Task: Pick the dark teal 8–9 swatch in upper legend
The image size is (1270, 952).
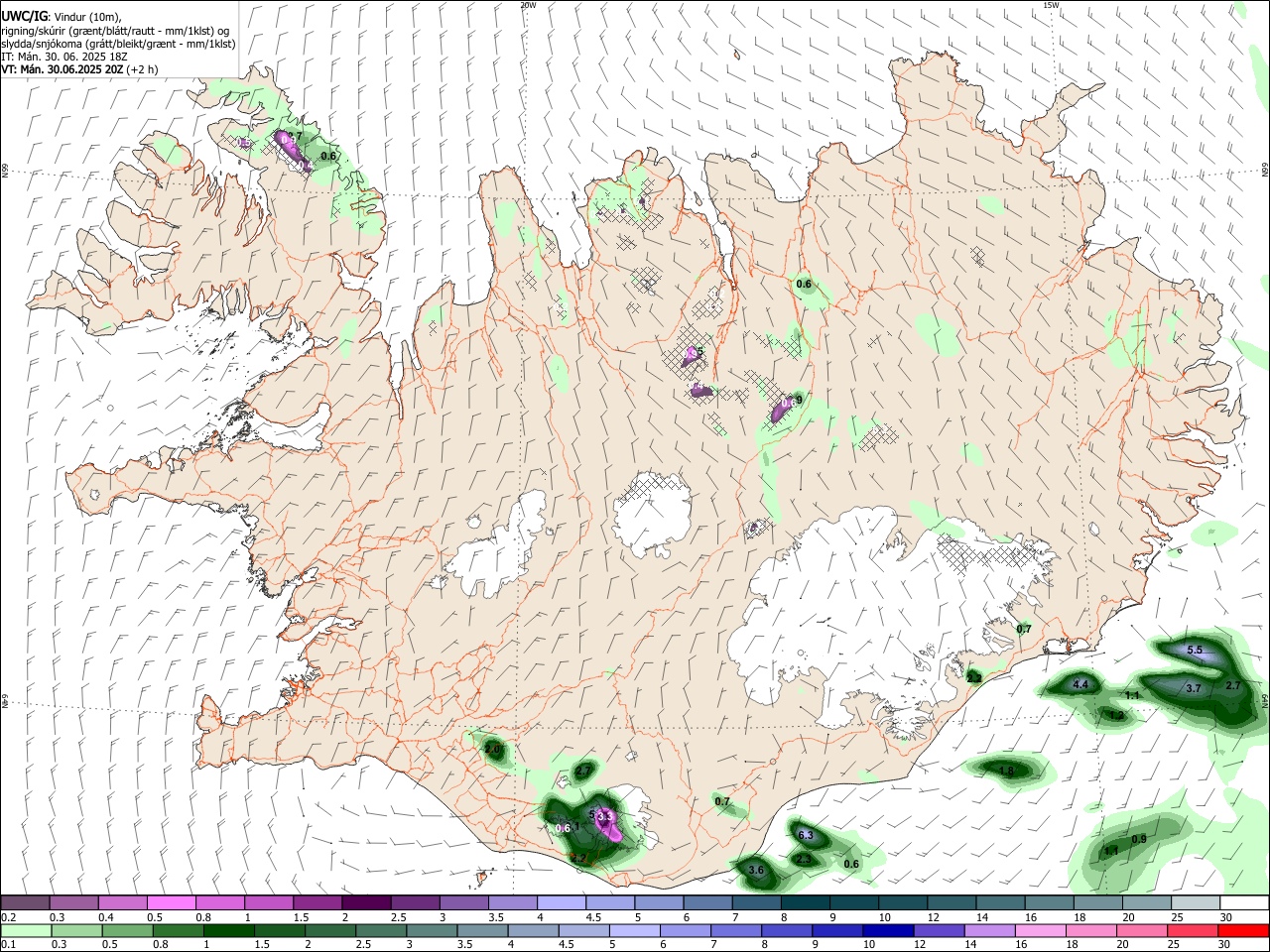Action: coord(806,902)
